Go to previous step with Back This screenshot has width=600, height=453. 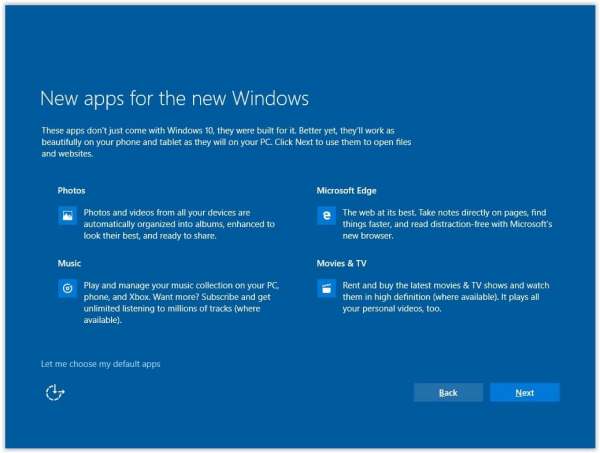448,393
